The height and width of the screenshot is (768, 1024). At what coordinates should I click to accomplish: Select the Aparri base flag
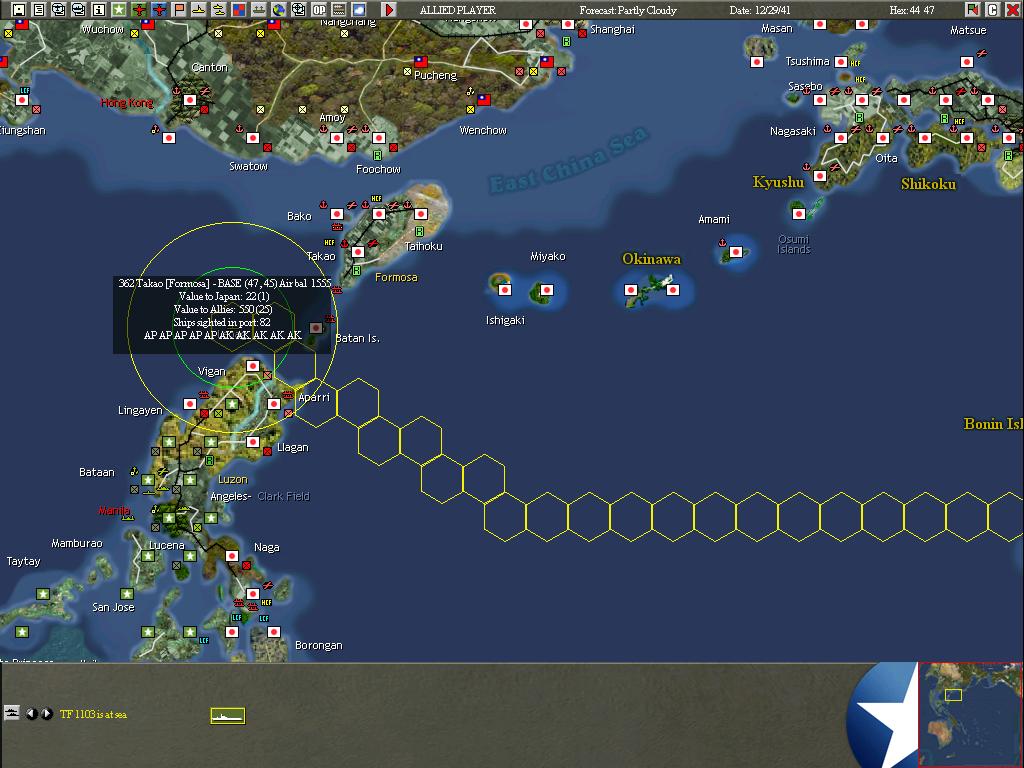pyautogui.click(x=274, y=404)
